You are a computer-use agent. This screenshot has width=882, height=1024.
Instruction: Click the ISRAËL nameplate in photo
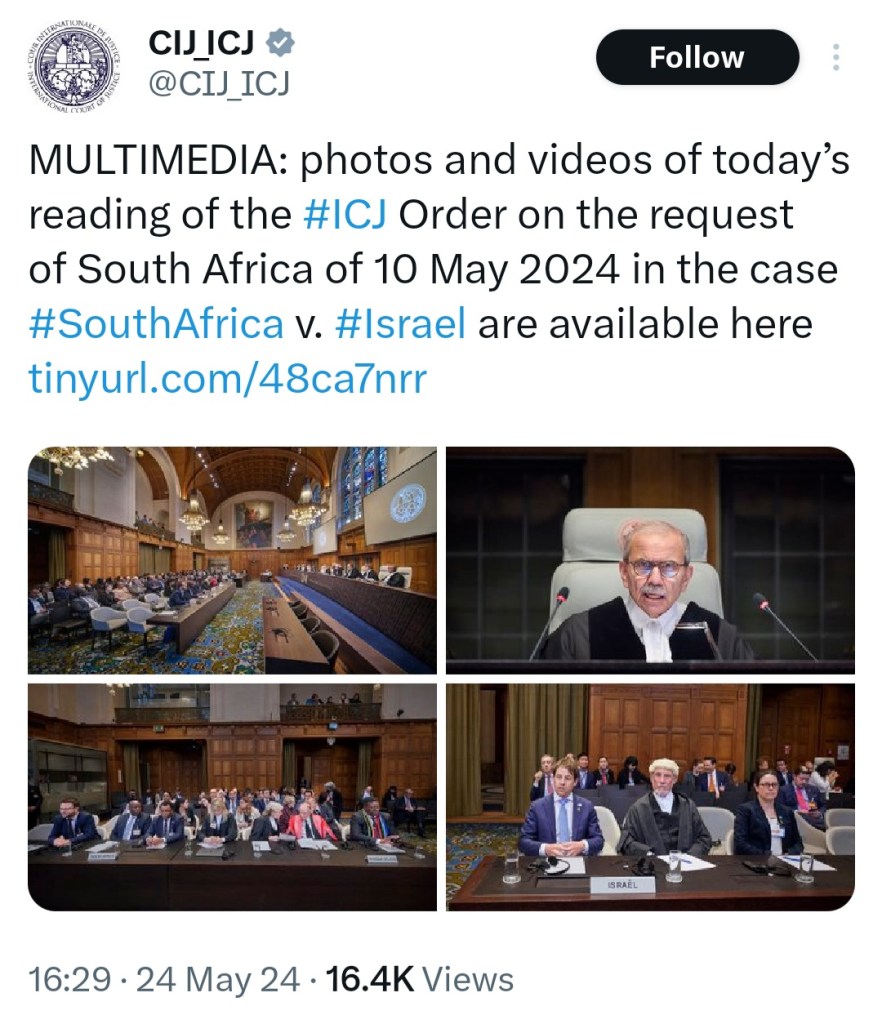click(622, 885)
